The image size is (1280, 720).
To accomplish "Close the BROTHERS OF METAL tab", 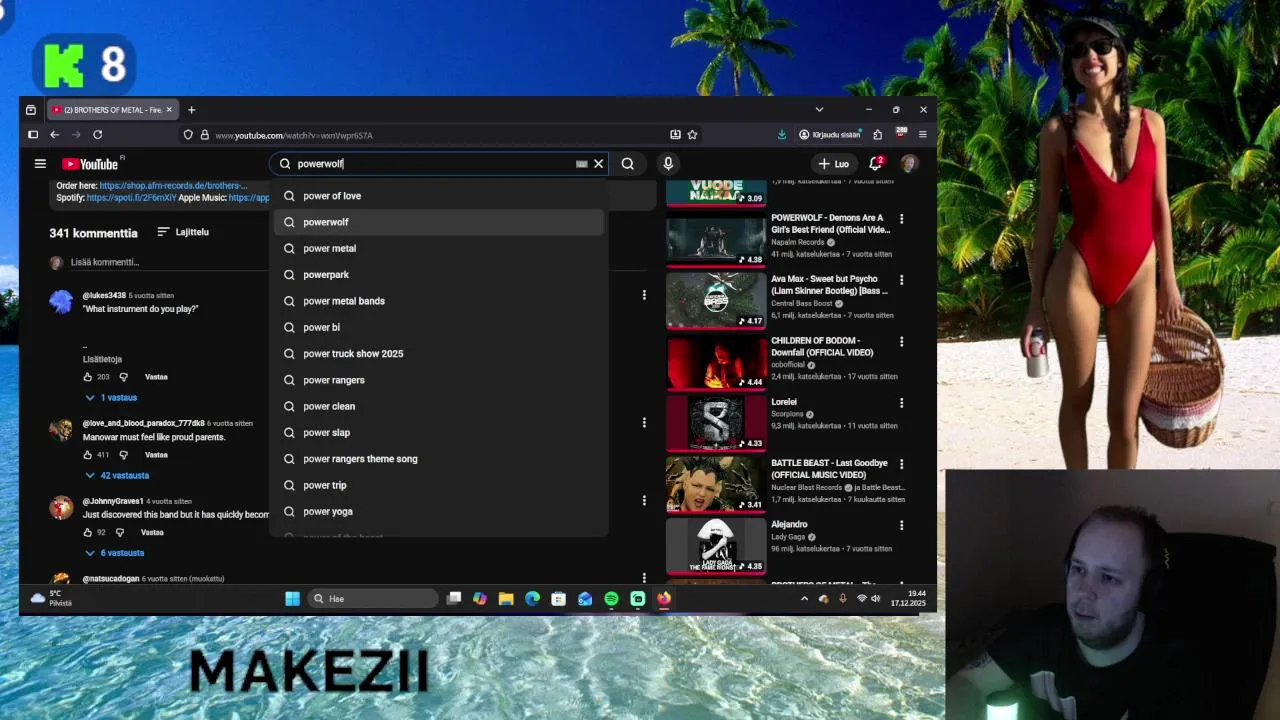I will point(169,110).
